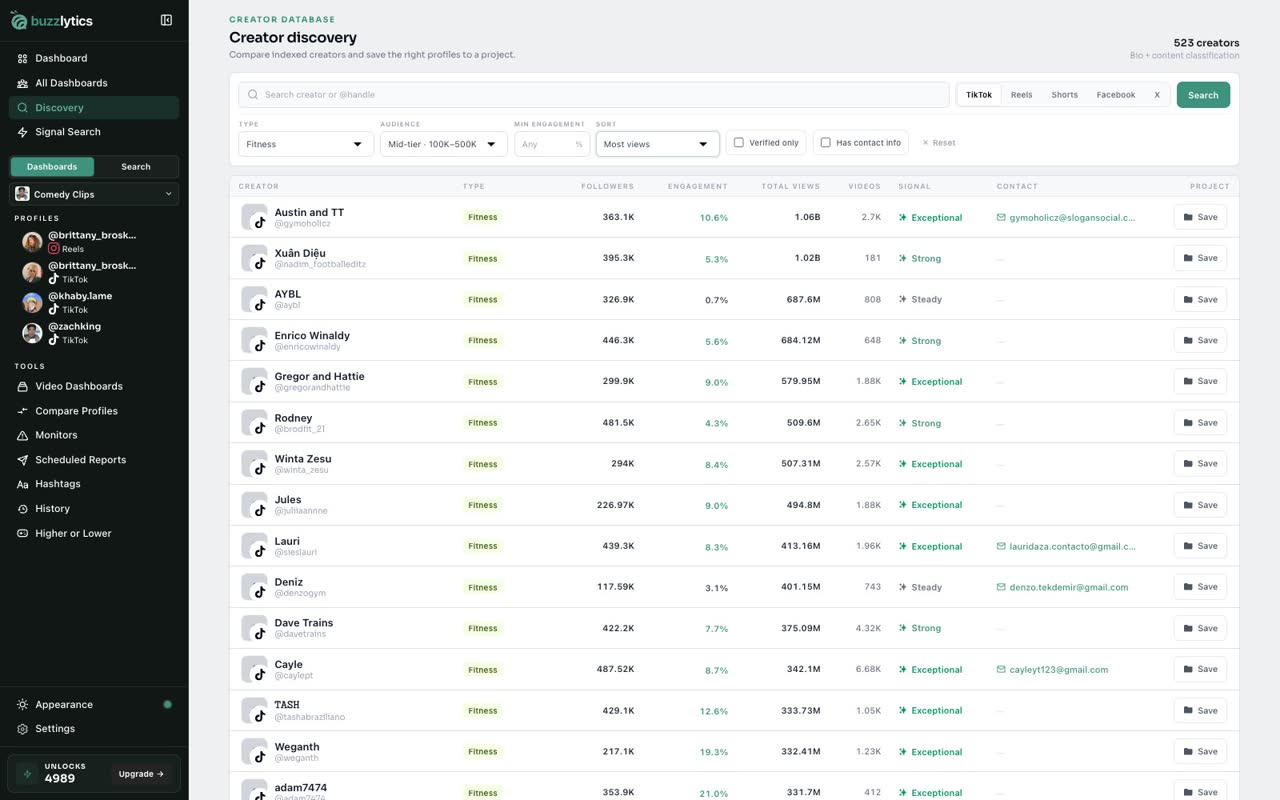The width and height of the screenshot is (1280, 800).
Task: Enable the Verified only checkbox
Action: (x=739, y=143)
